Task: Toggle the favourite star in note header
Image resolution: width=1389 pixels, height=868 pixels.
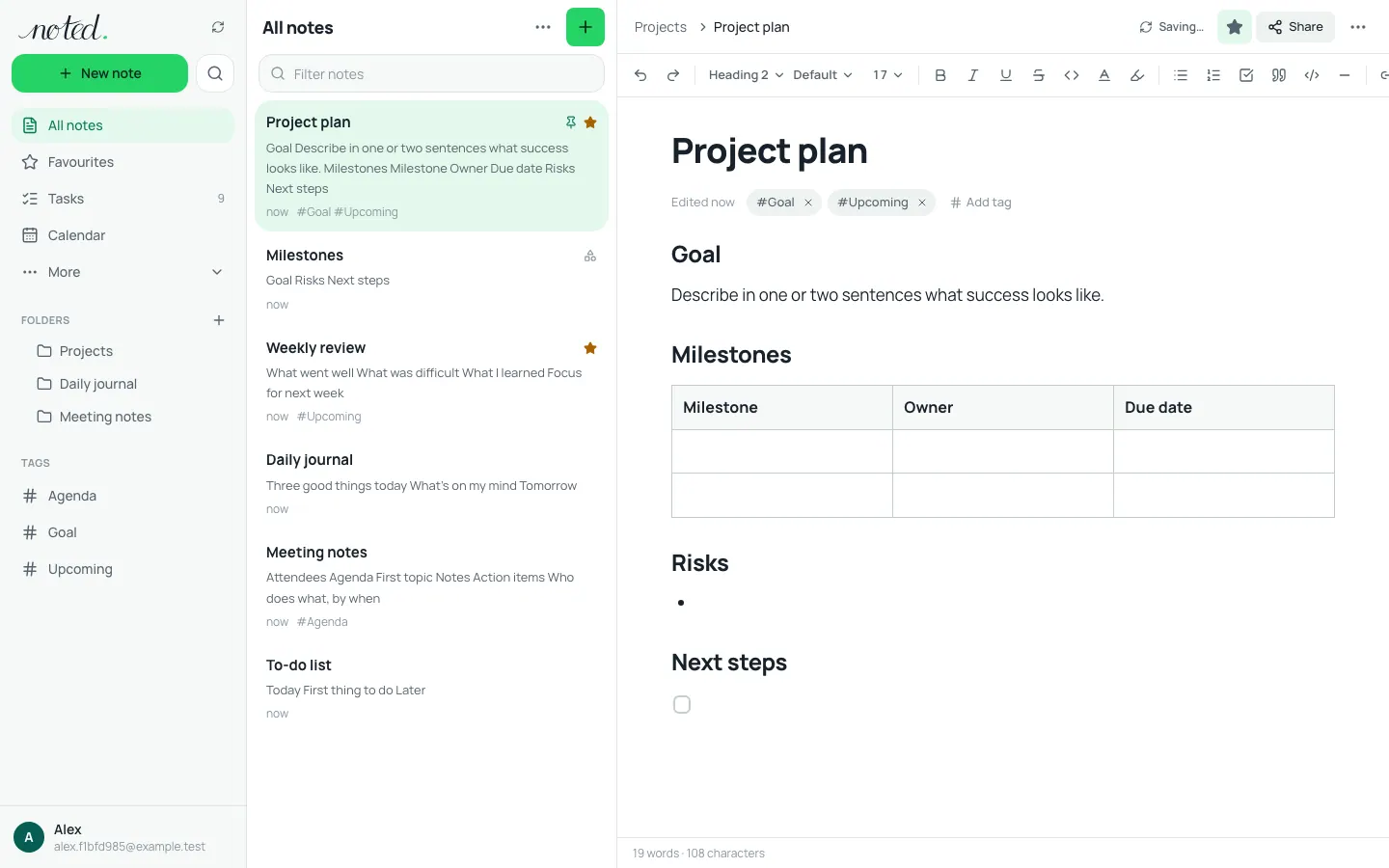Action: pyautogui.click(x=1235, y=27)
